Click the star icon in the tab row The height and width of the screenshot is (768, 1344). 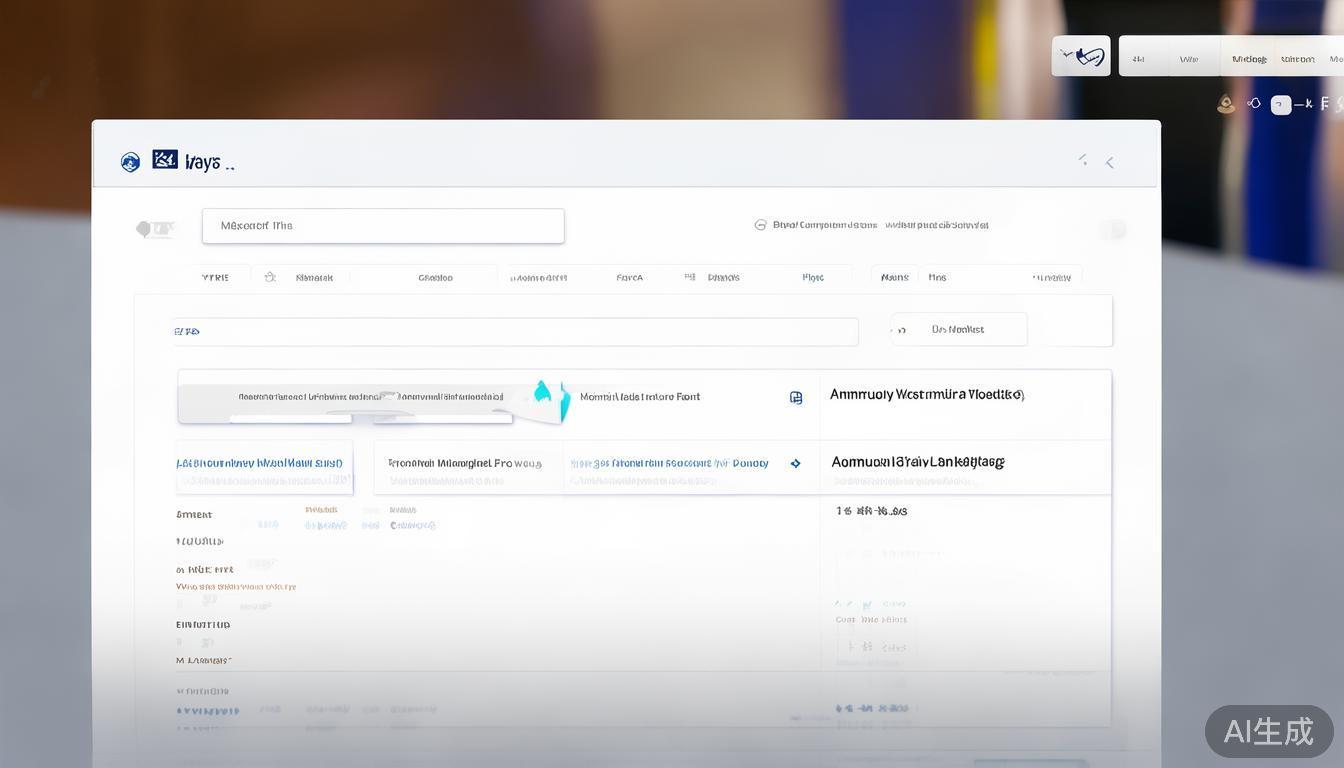[x=270, y=277]
